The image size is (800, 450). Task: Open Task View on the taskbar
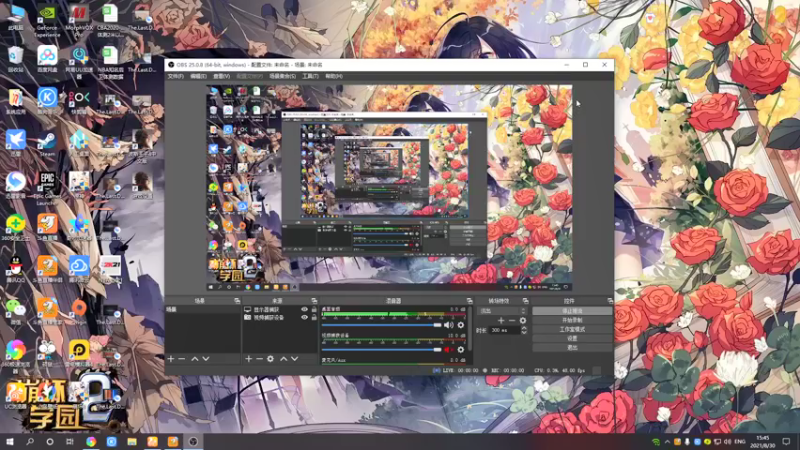70,442
